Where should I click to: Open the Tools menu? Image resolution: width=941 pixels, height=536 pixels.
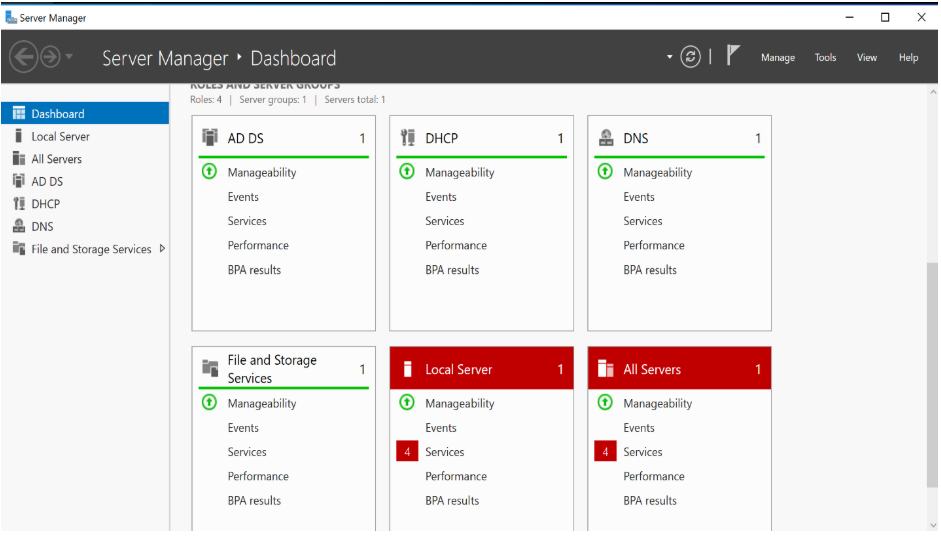click(825, 58)
